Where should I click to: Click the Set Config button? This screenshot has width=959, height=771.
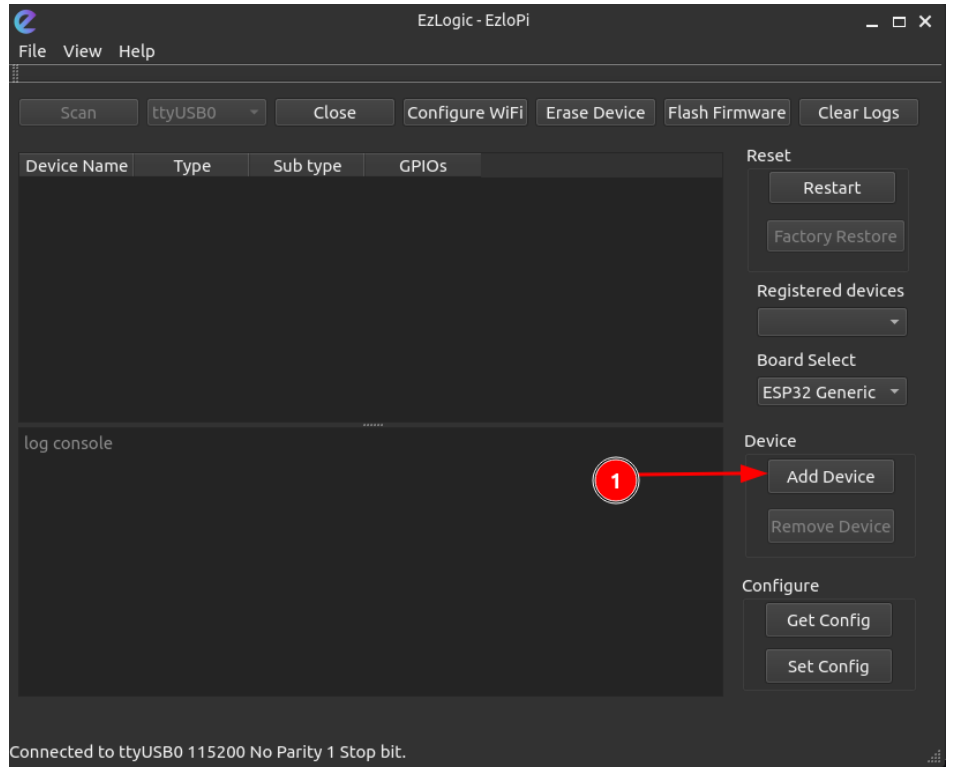click(x=828, y=666)
